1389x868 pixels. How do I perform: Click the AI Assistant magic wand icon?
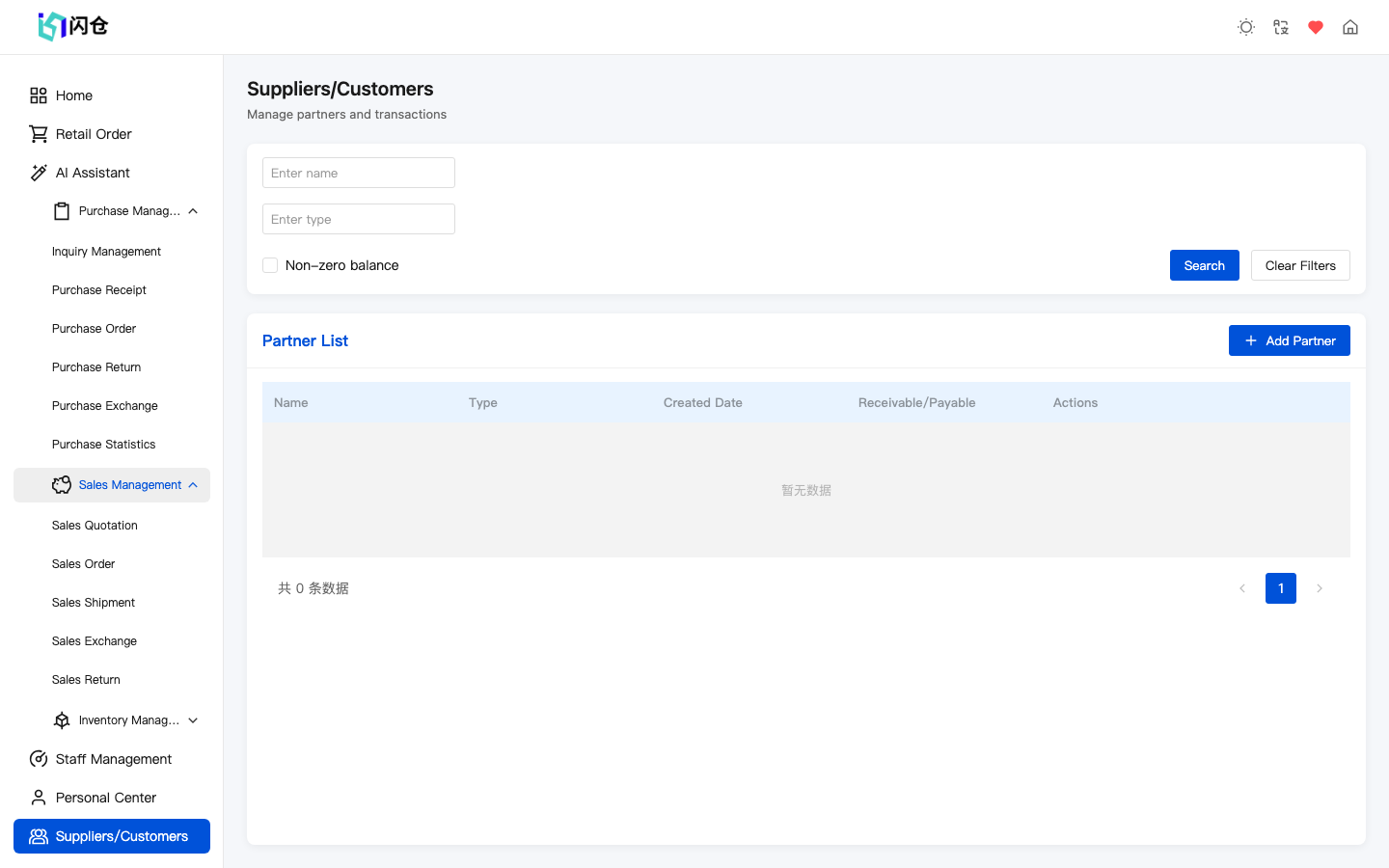point(39,172)
